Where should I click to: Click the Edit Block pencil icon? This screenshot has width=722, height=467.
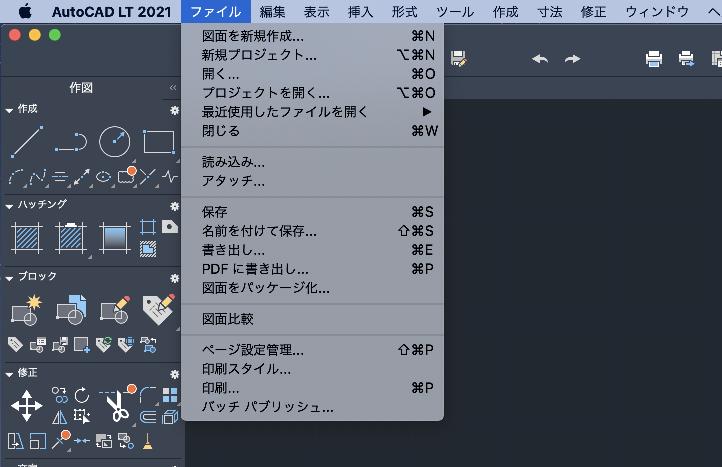point(115,310)
